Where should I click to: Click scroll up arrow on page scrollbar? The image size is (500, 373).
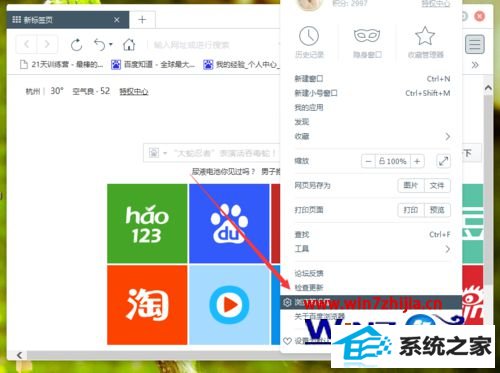tap(488, 88)
